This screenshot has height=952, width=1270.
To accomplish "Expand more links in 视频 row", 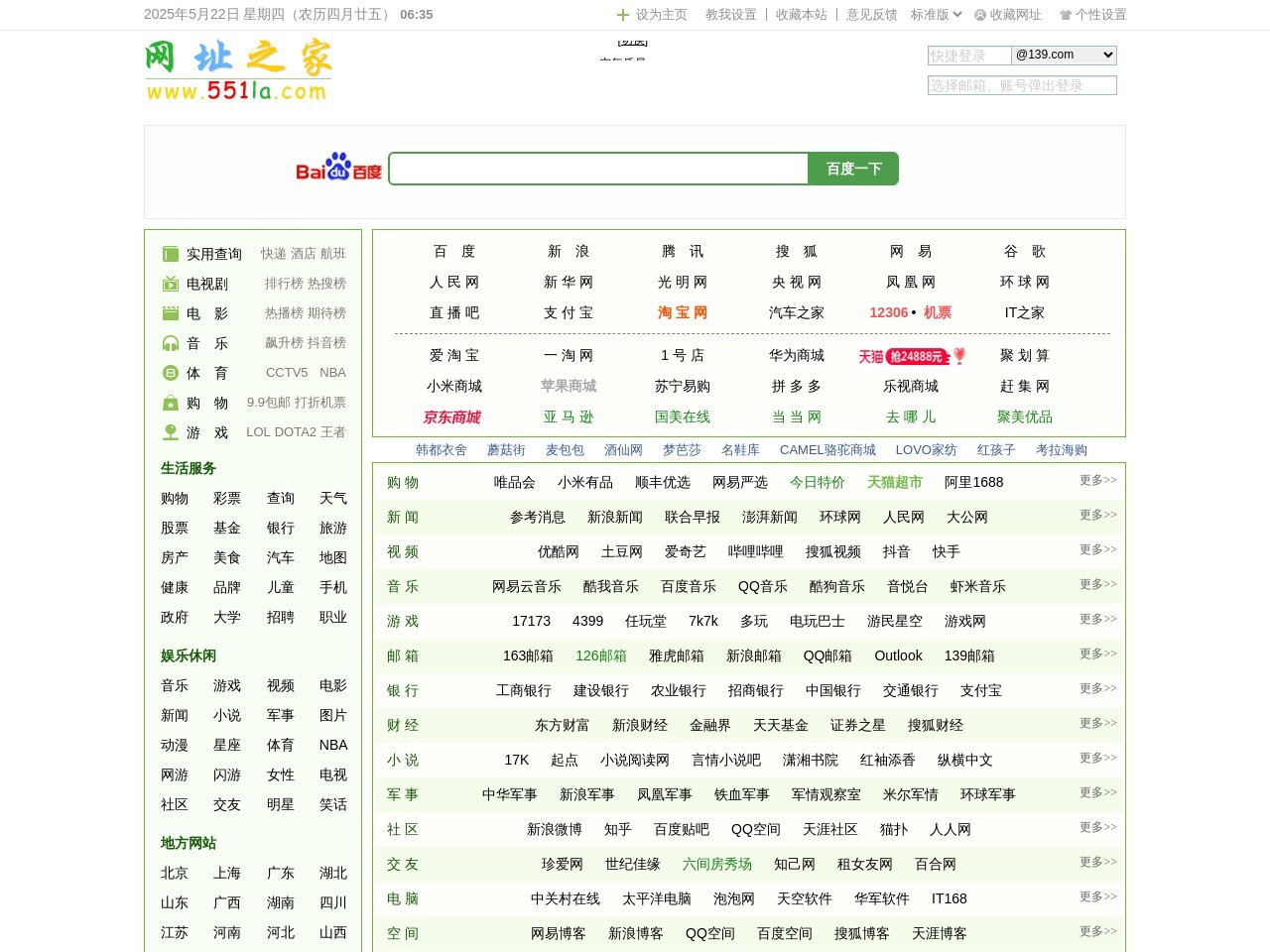I will (x=1098, y=549).
